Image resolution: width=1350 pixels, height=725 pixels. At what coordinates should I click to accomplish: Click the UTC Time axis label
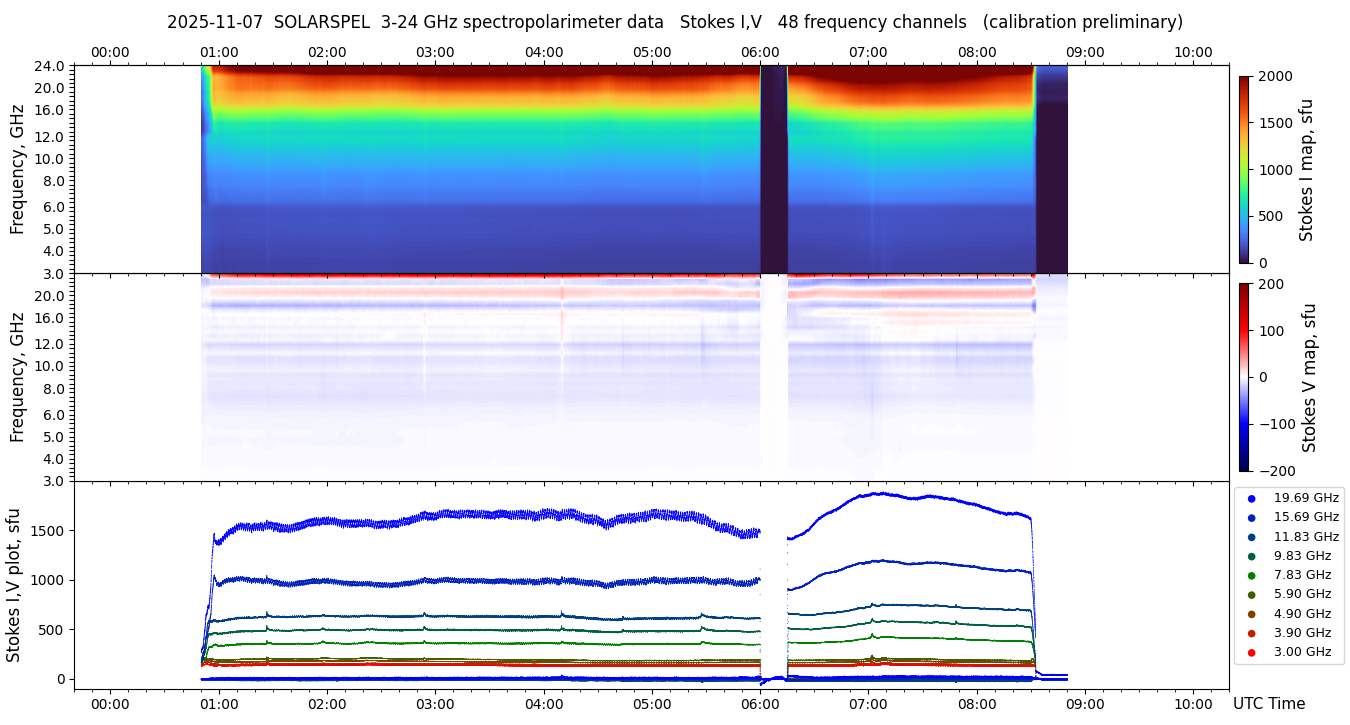tap(1268, 704)
